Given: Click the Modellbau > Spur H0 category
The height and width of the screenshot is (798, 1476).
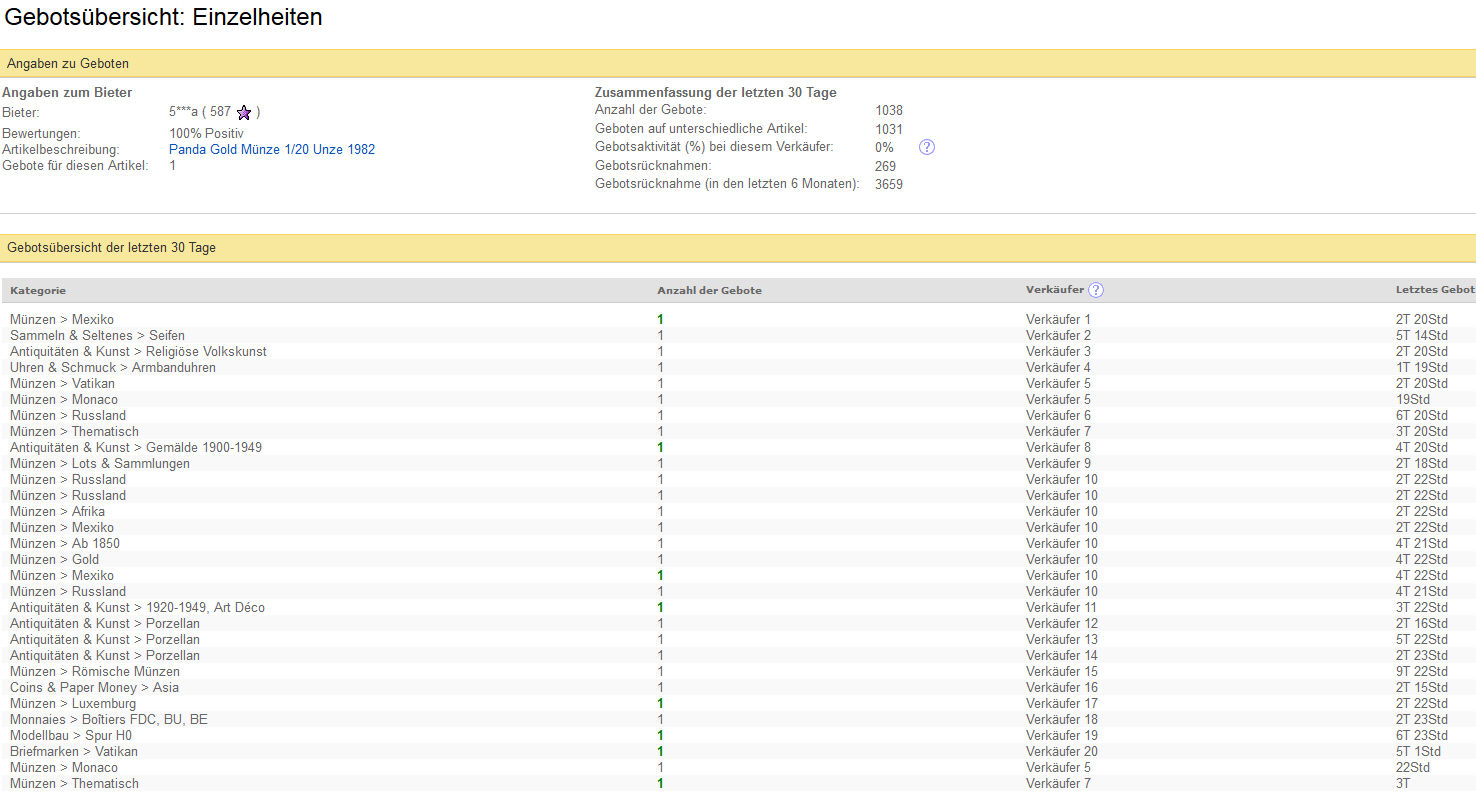Looking at the screenshot, I should click(70, 735).
